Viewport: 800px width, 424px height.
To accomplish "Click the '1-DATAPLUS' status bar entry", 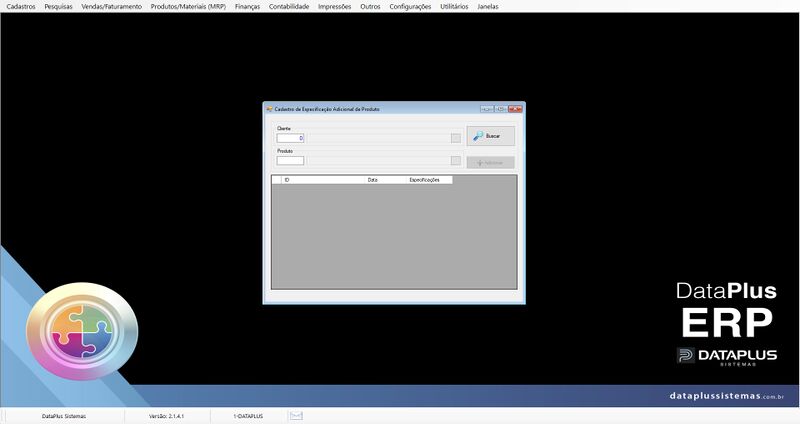I will [x=248, y=416].
